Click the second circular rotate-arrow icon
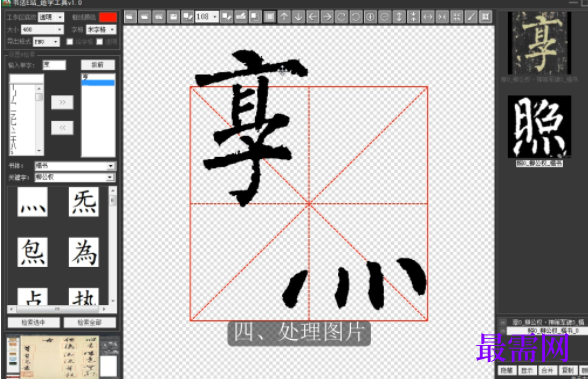The width and height of the screenshot is (588, 379). [x=356, y=16]
